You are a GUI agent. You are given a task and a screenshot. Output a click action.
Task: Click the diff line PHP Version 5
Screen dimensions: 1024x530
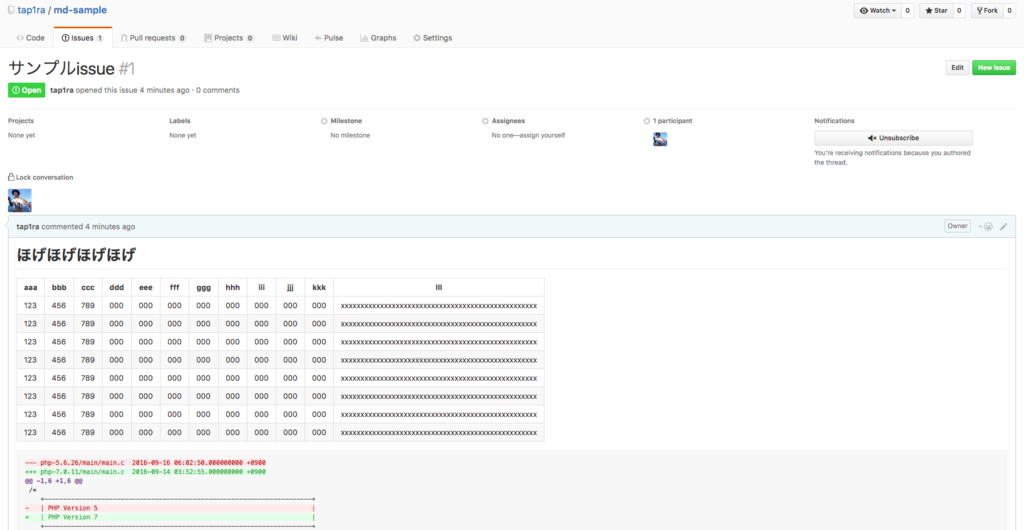(170, 508)
